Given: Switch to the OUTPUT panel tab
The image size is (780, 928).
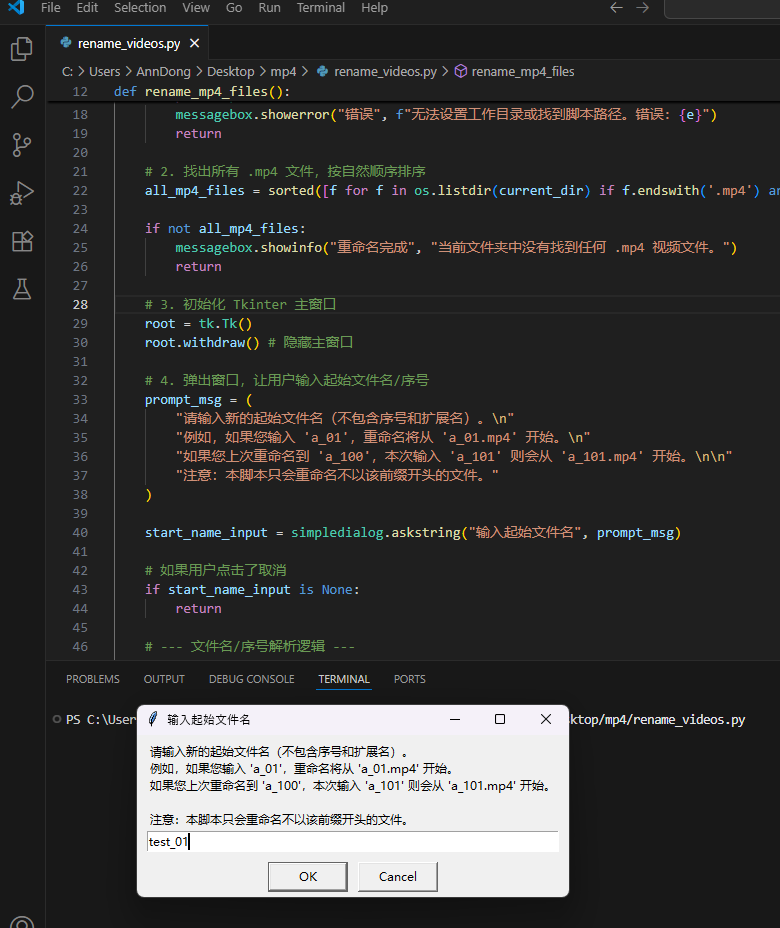Looking at the screenshot, I should pyautogui.click(x=164, y=679).
